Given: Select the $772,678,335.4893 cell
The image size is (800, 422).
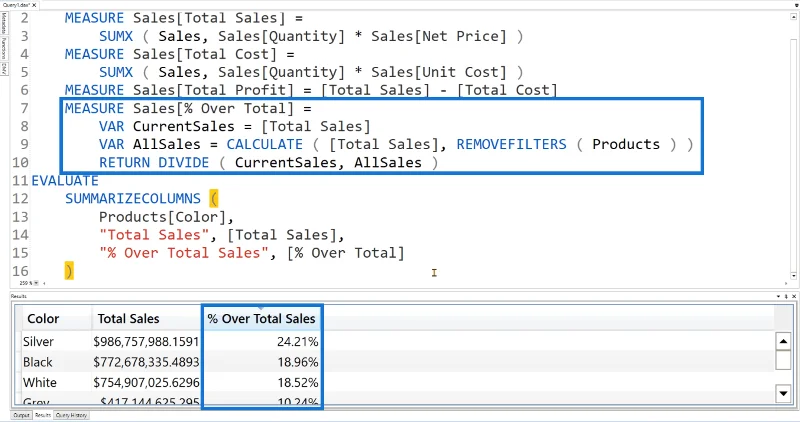Looking at the screenshot, I should [x=146, y=362].
